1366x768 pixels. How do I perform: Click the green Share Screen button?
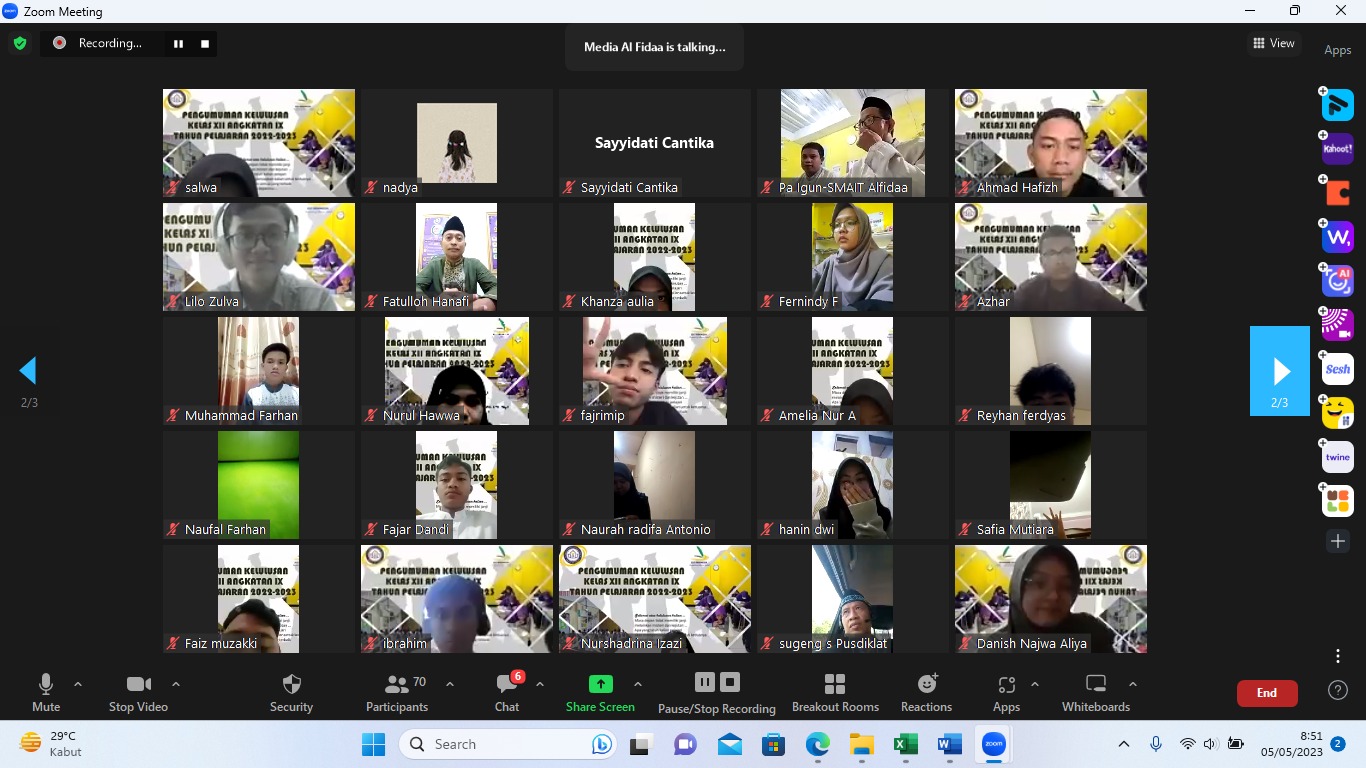click(x=600, y=692)
